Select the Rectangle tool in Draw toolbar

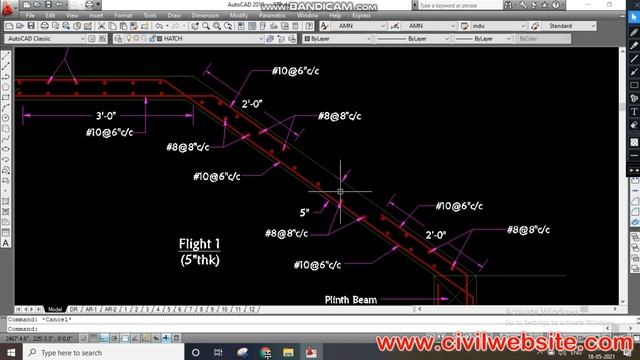click(6, 97)
